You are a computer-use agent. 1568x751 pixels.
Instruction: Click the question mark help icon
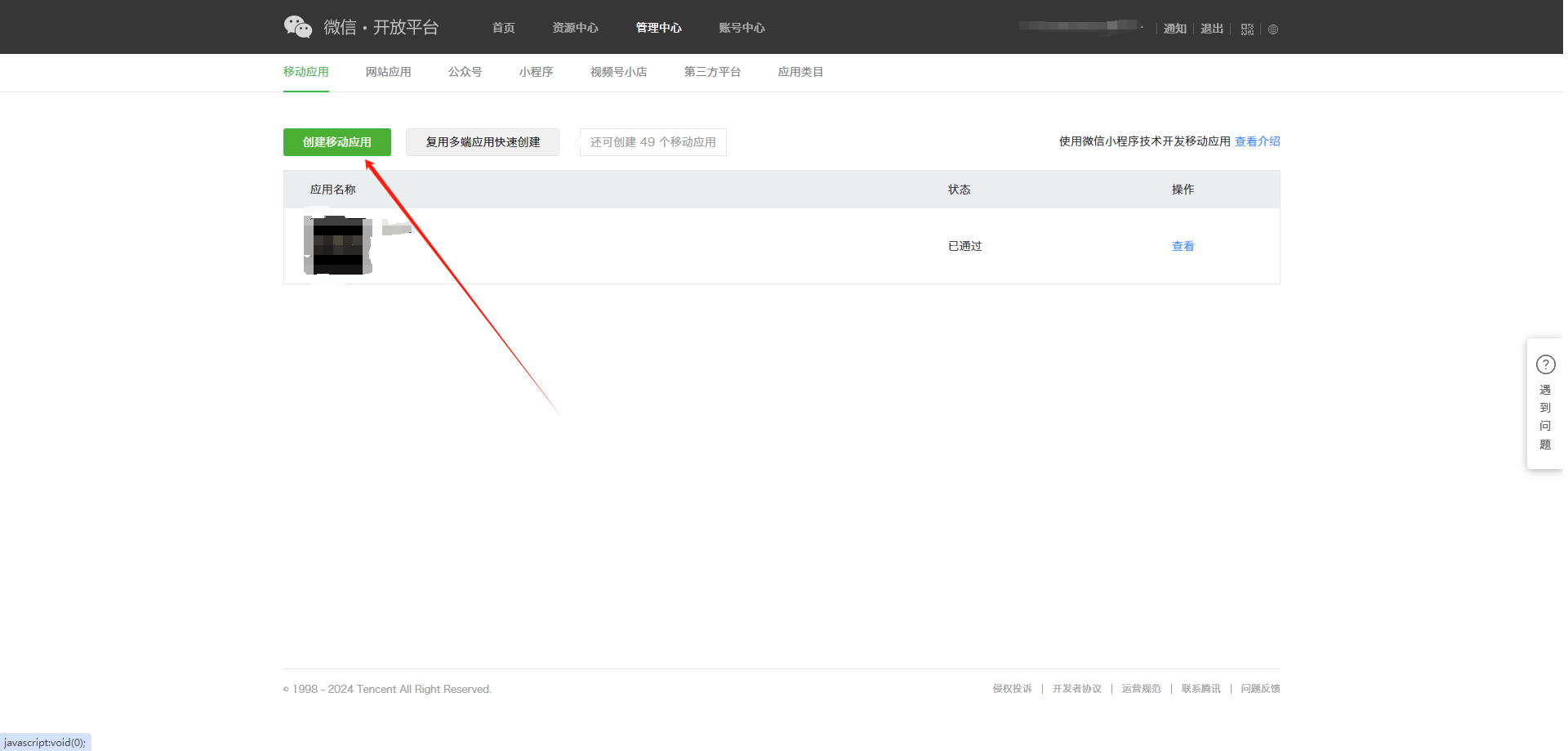(x=1545, y=364)
